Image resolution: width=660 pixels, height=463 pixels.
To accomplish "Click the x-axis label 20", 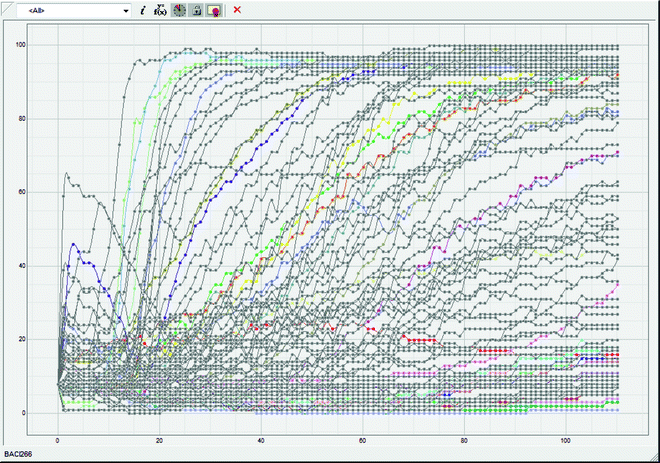I will point(160,441).
